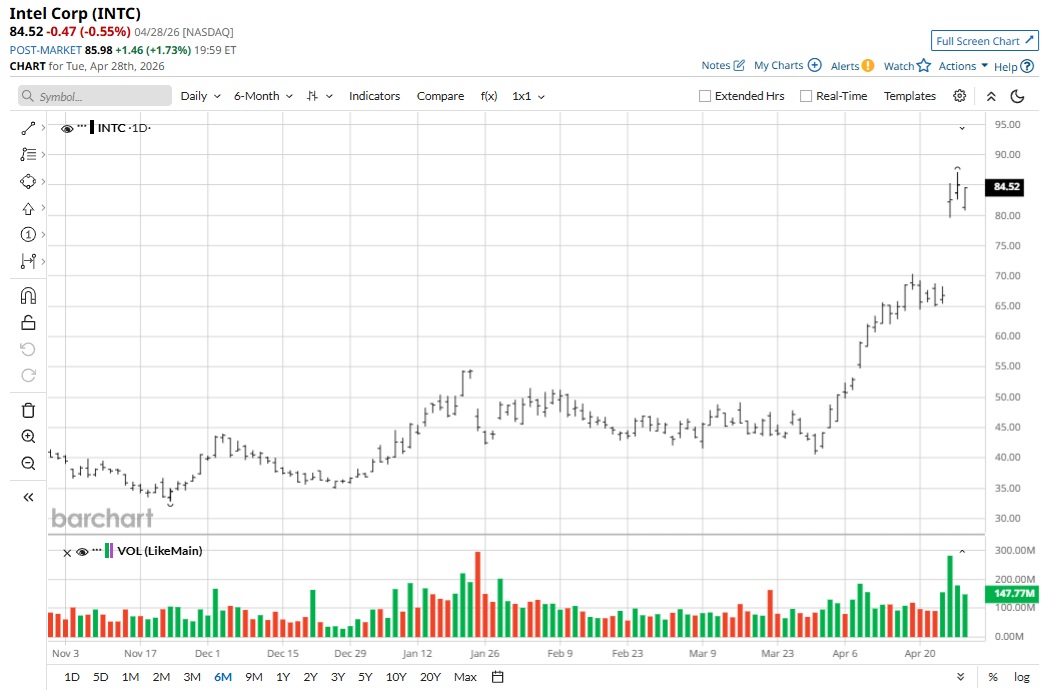Select the 20Y time range
Image resolution: width=1059 pixels, height=697 pixels.
coord(430,677)
